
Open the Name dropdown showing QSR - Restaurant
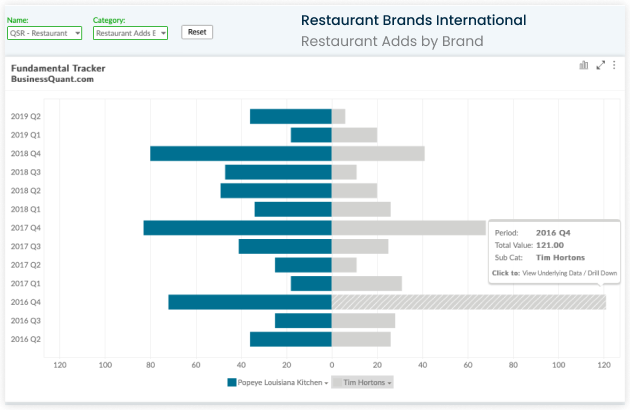(x=44, y=33)
